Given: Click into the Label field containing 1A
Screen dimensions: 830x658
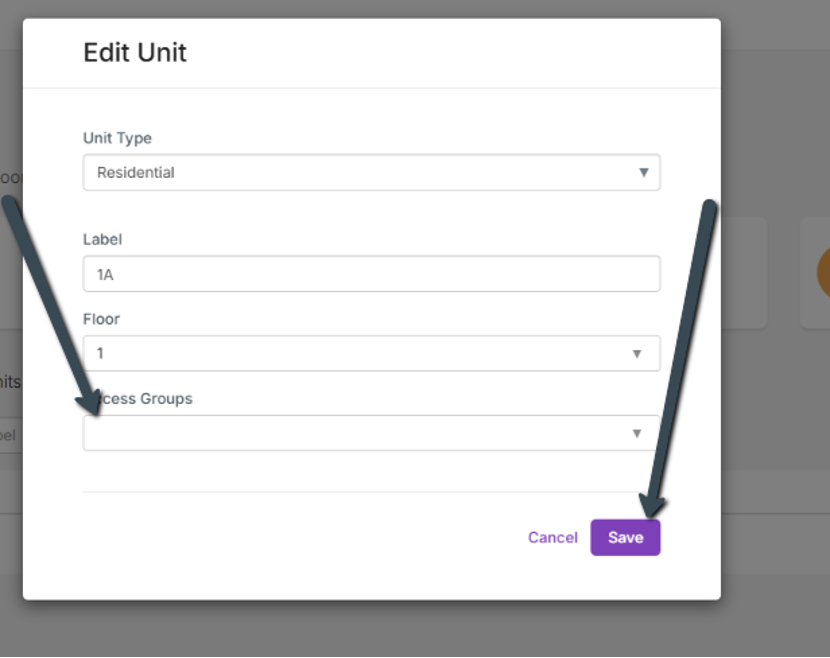Looking at the screenshot, I should click(x=370, y=273).
